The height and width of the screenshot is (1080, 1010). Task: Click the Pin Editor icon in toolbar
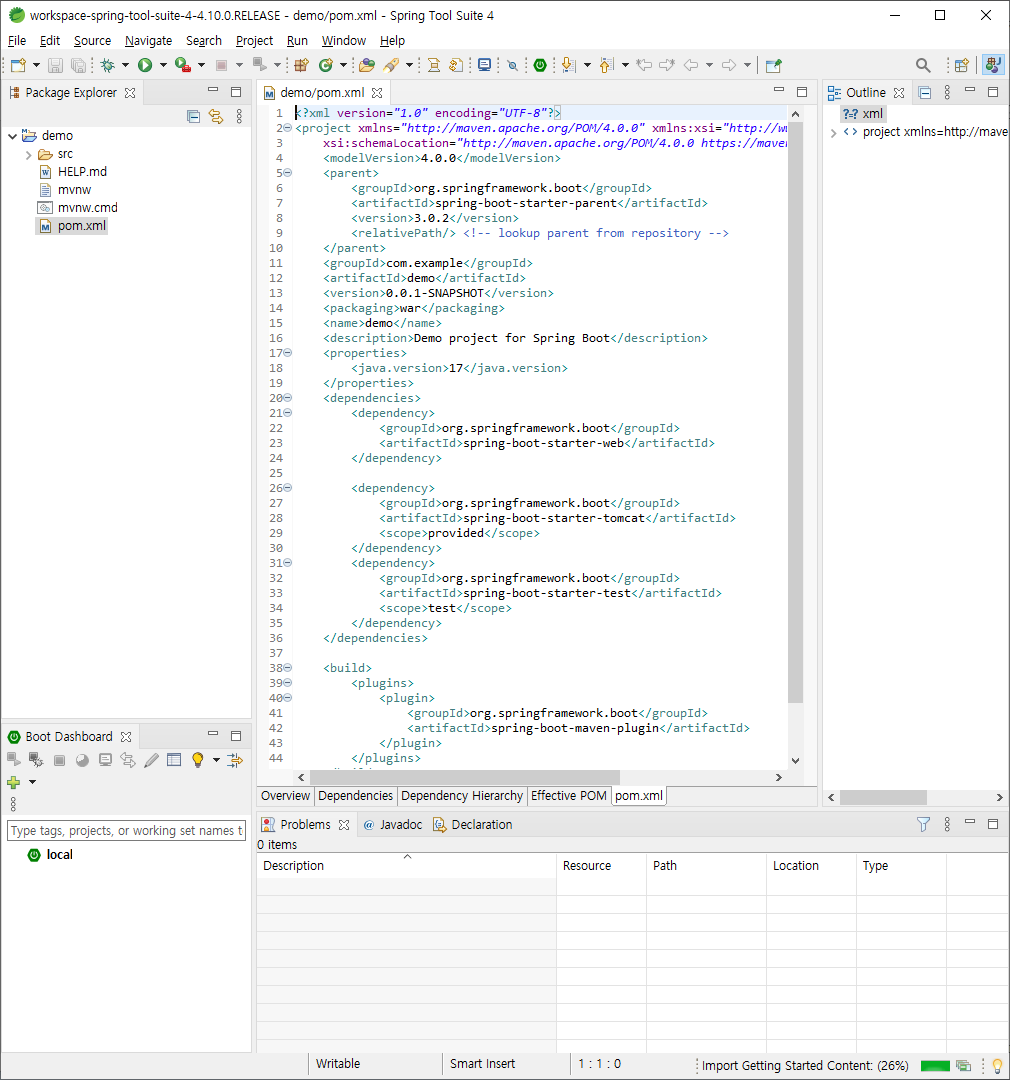(774, 65)
